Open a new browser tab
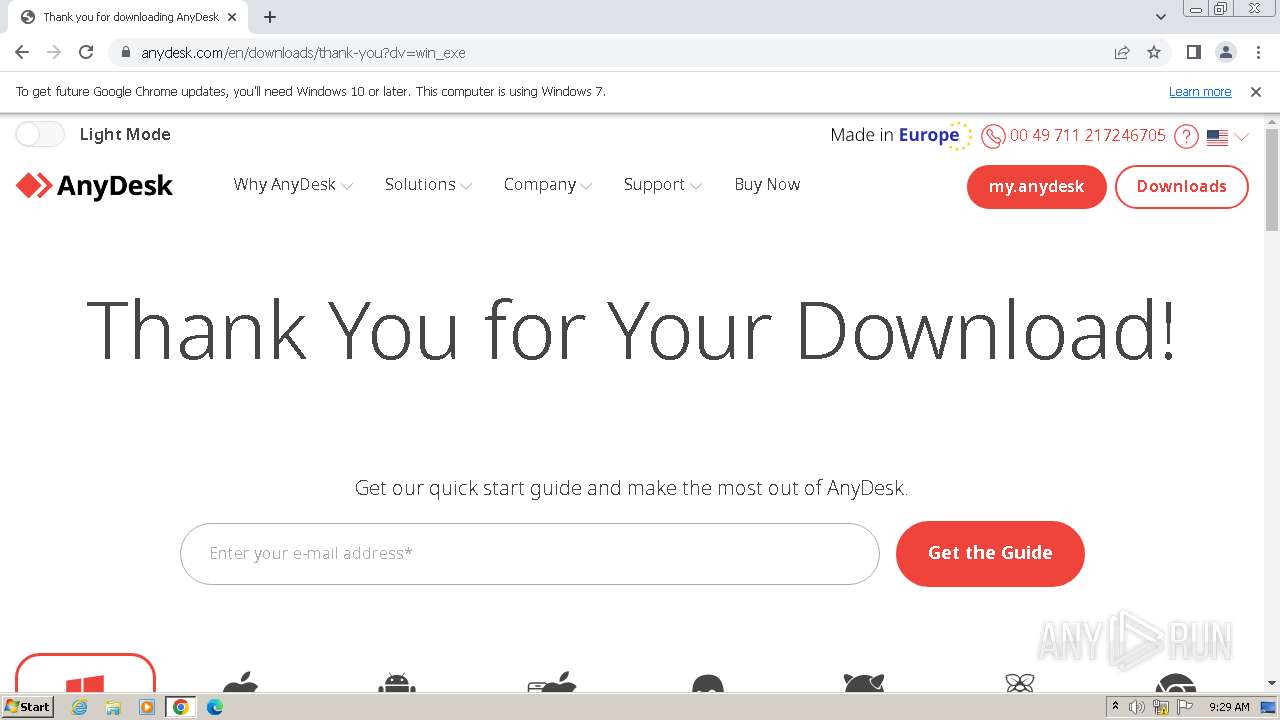The image size is (1280, 720). (x=270, y=17)
